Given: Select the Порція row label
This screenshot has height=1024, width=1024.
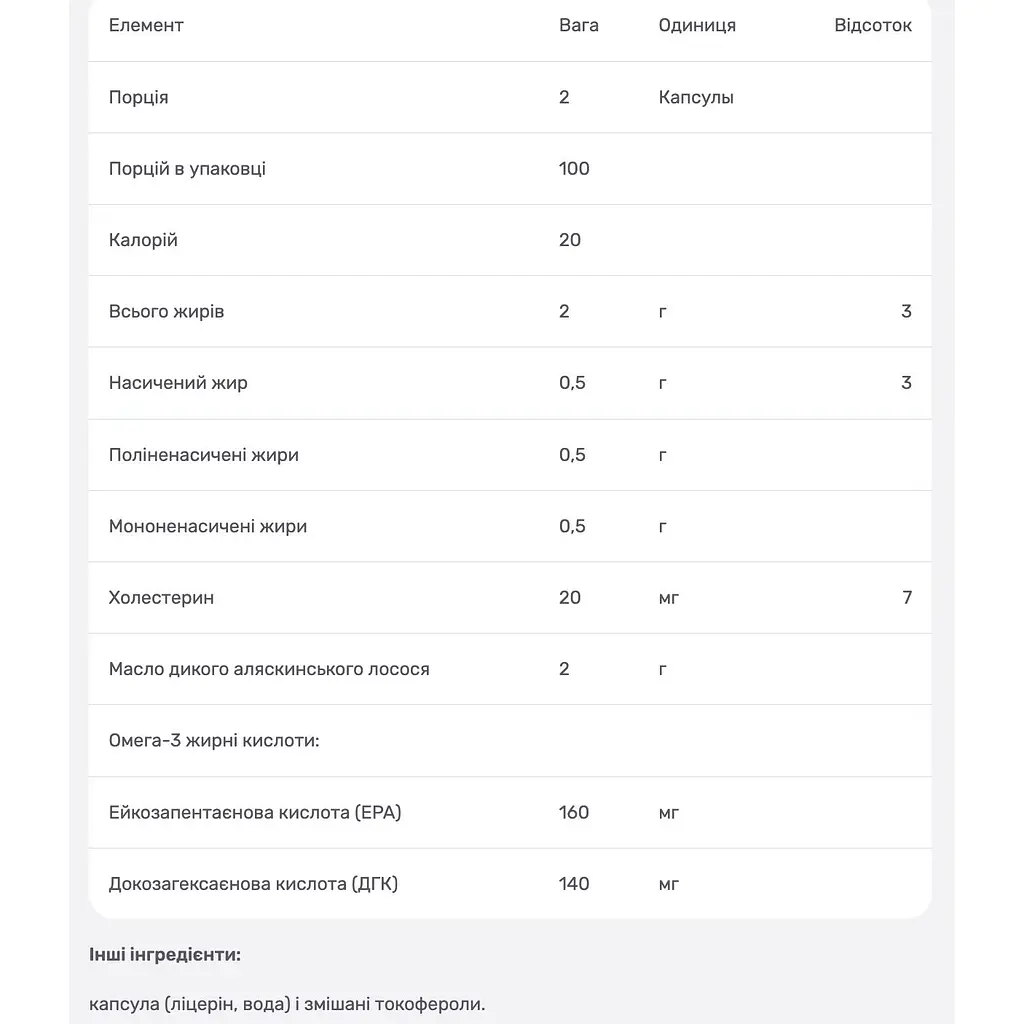Looking at the screenshot, I should [x=138, y=97].
